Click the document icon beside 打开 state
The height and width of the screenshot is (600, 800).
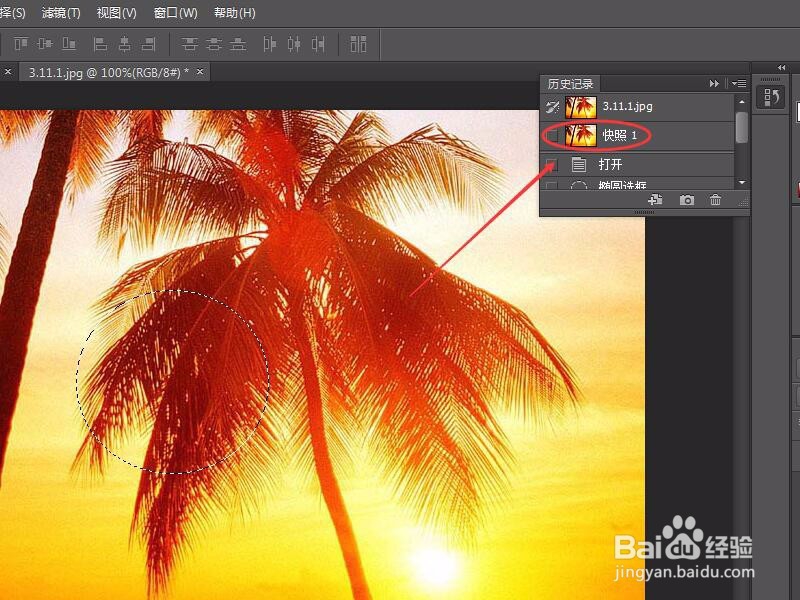pyautogui.click(x=579, y=164)
